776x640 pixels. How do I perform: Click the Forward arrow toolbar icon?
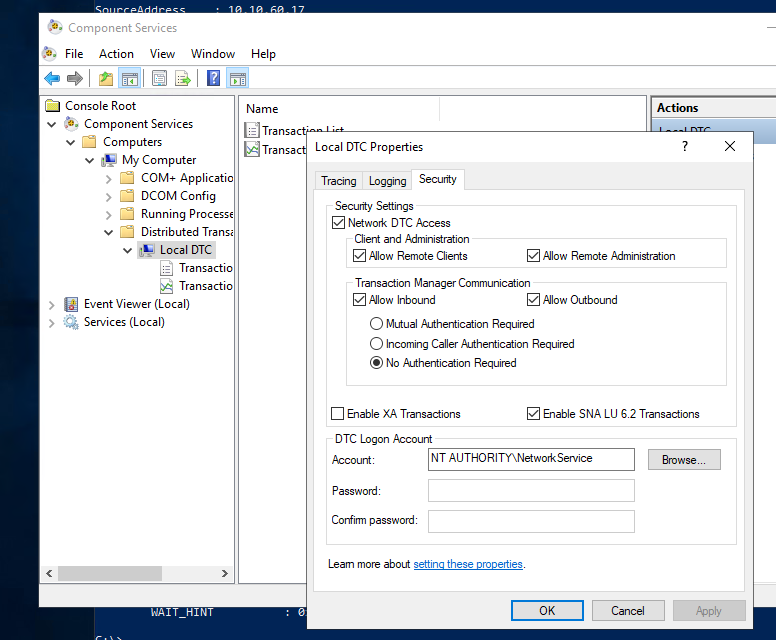75,78
